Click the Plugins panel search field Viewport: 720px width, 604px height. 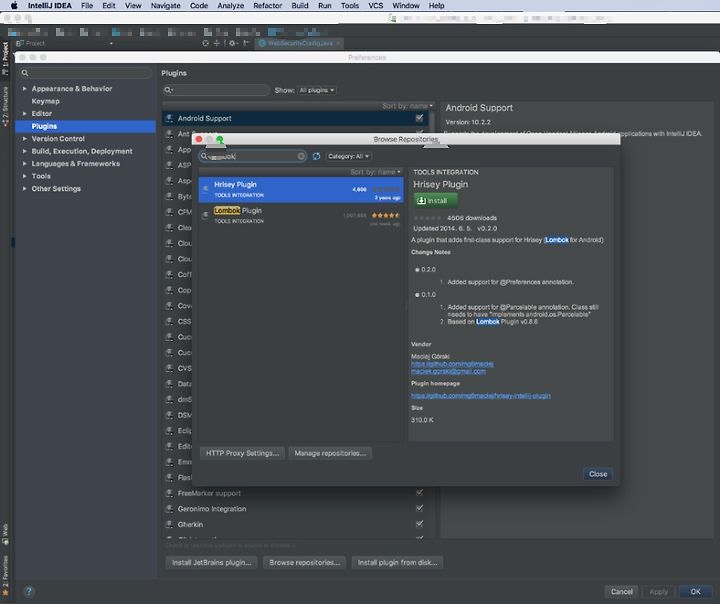click(x=216, y=90)
